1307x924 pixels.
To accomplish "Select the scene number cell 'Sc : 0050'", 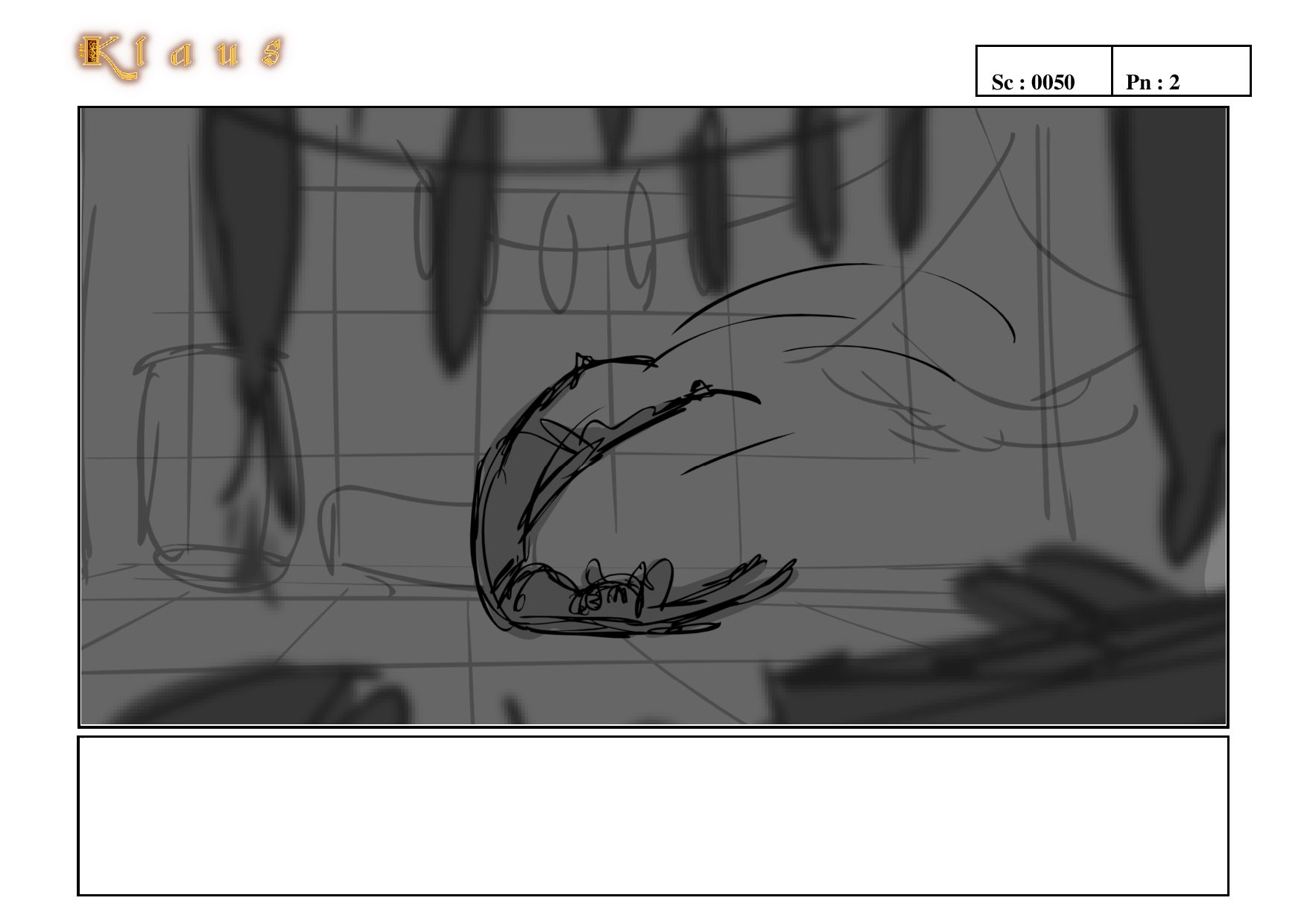I will [x=1044, y=71].
